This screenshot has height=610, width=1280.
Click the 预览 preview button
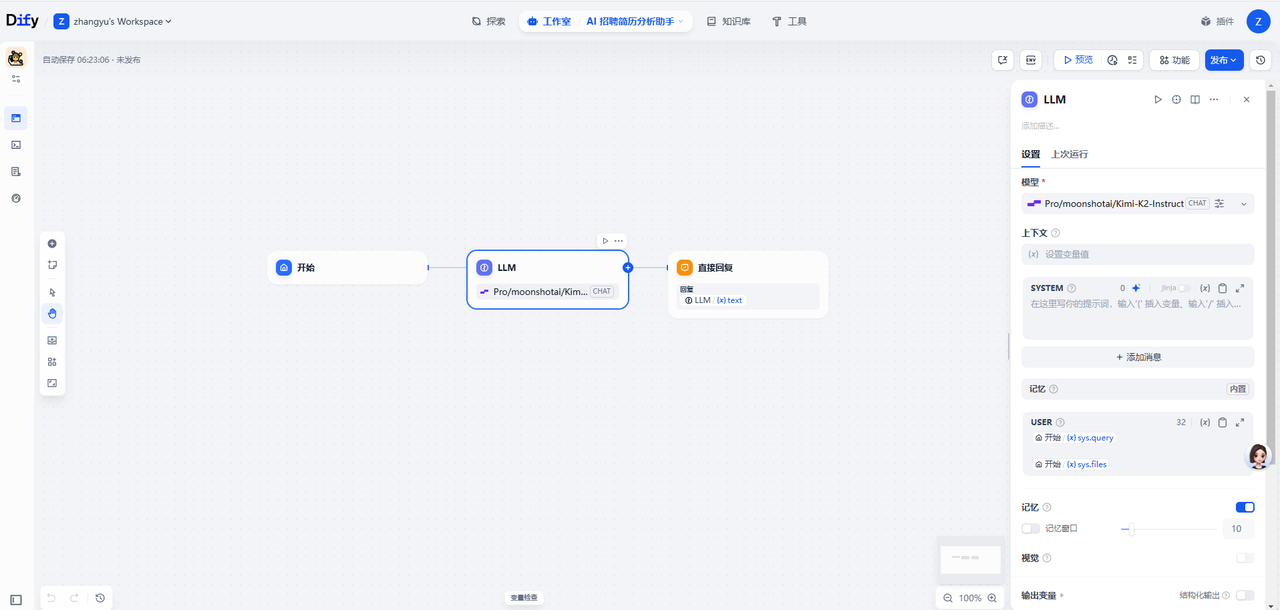pos(1077,60)
